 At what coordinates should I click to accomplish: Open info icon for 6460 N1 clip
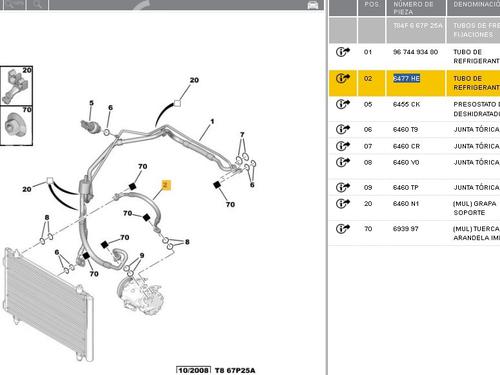343,203
